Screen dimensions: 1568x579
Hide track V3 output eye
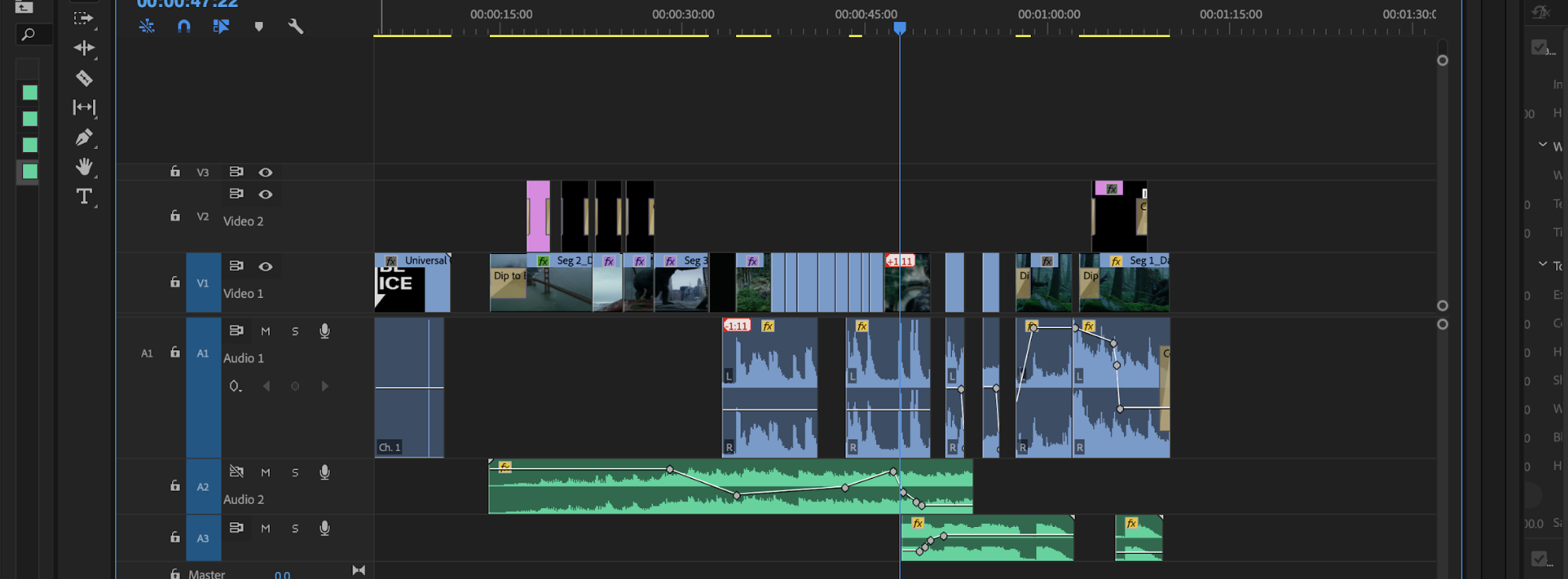(266, 172)
